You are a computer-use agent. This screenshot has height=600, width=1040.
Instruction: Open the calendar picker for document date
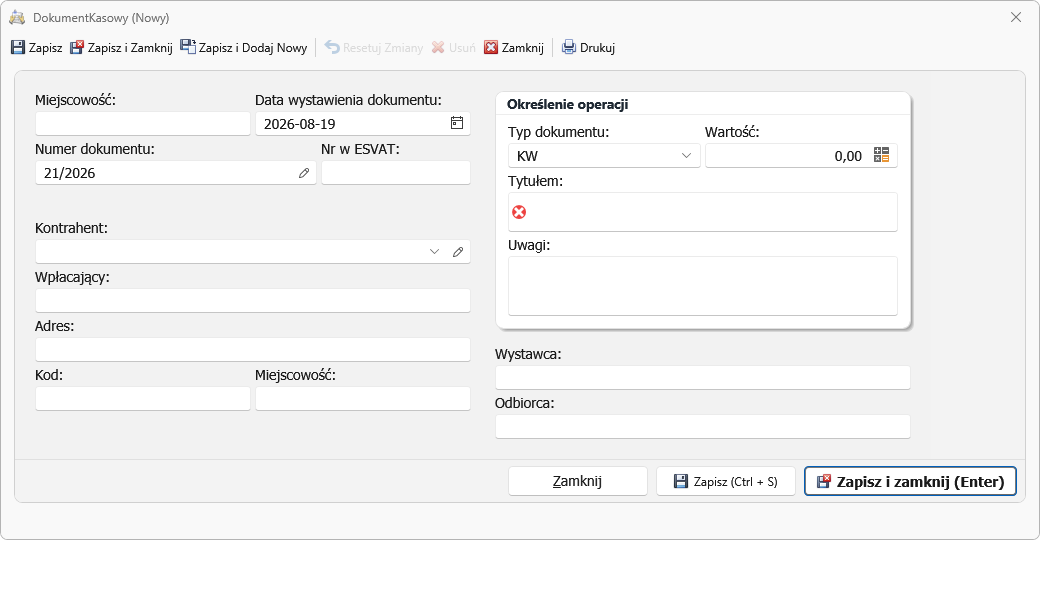click(457, 123)
